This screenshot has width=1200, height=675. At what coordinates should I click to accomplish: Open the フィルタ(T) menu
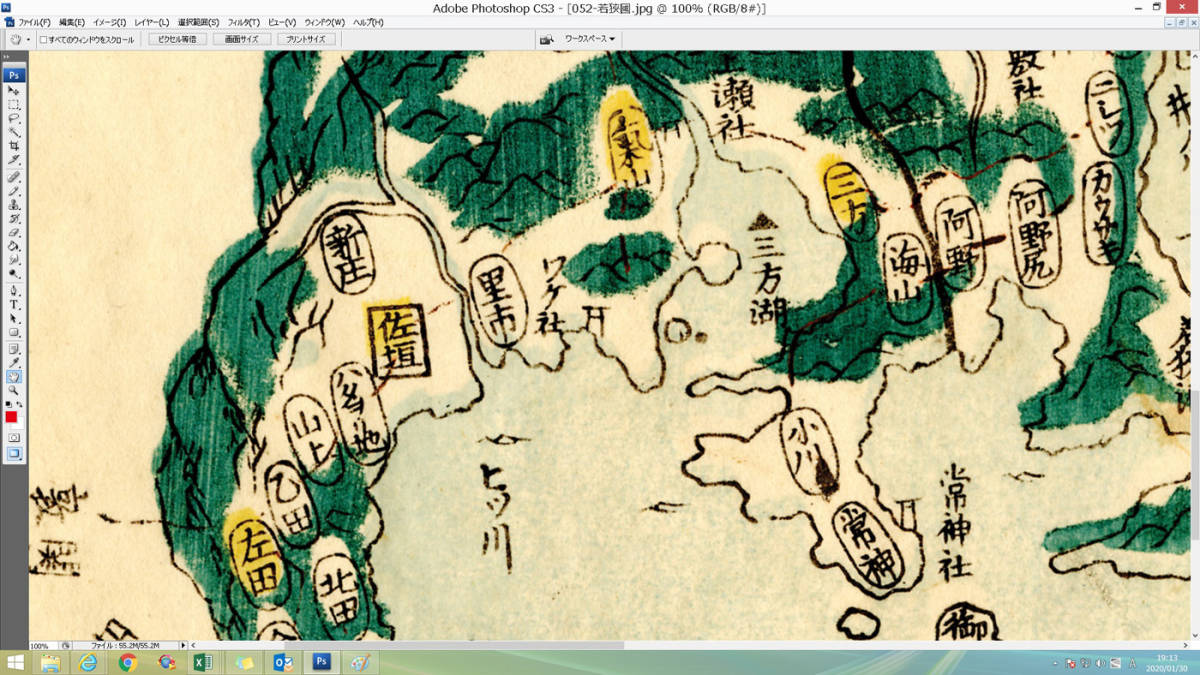pos(243,22)
